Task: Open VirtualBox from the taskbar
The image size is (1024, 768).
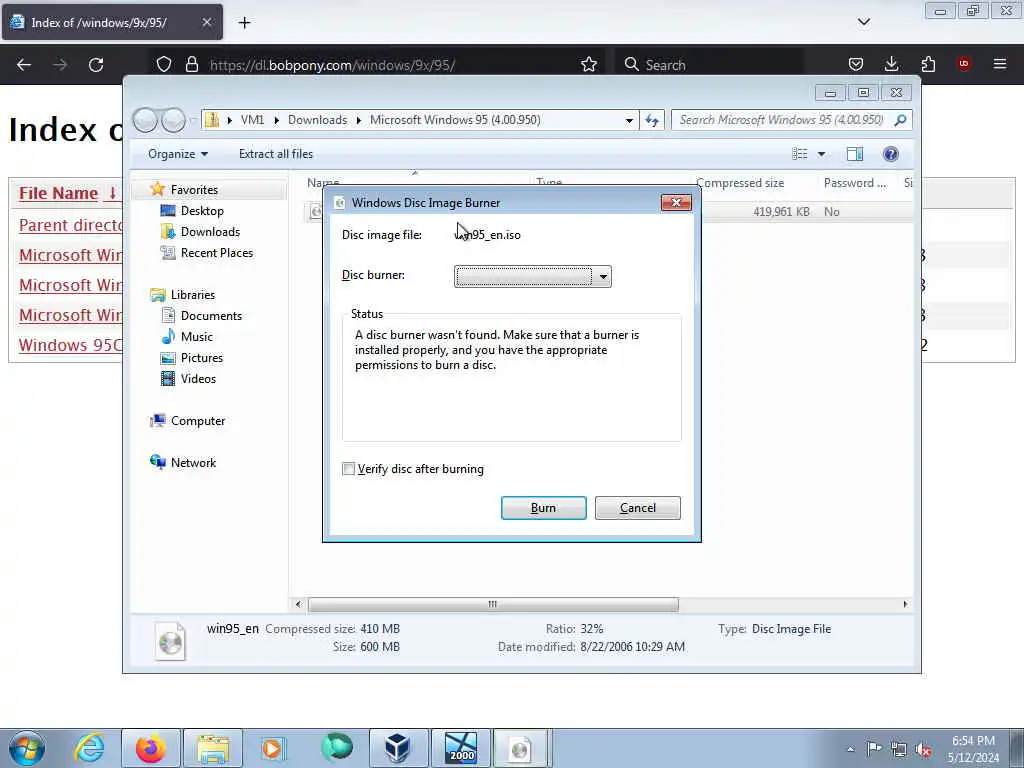Action: tap(398, 748)
